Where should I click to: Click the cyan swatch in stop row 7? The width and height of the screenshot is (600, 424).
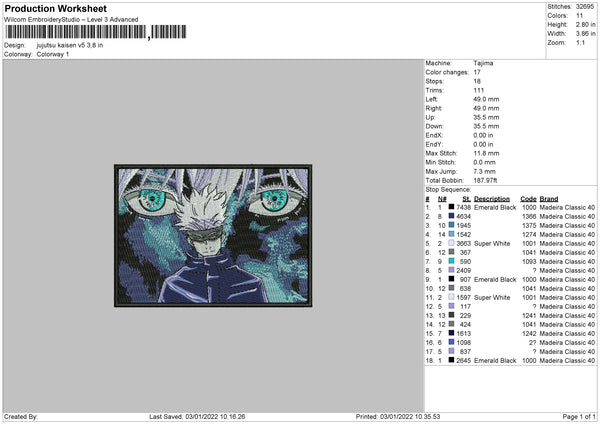(x=451, y=261)
